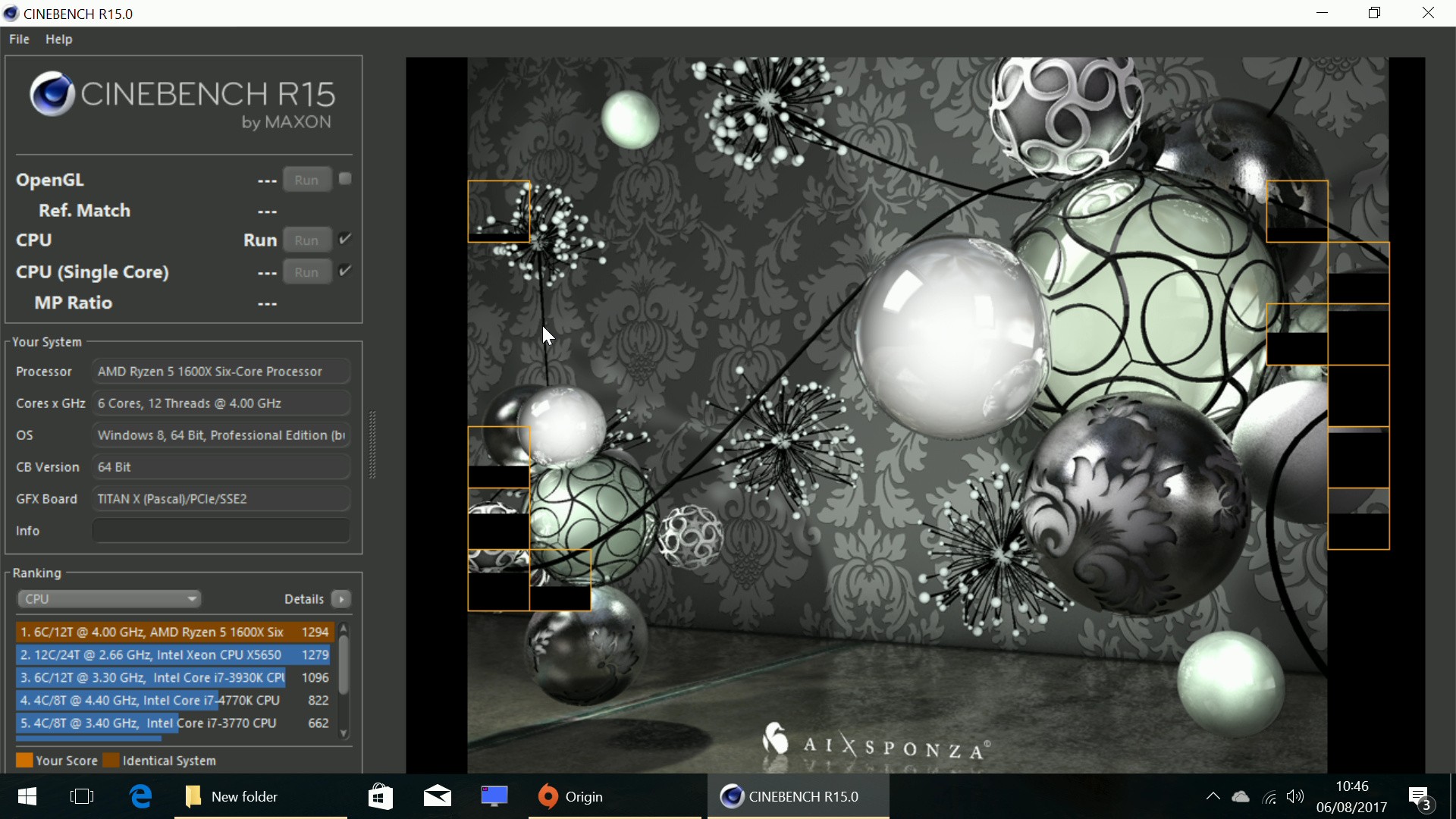Expand the ranking Details arrow
The width and height of the screenshot is (1456, 819).
(341, 599)
